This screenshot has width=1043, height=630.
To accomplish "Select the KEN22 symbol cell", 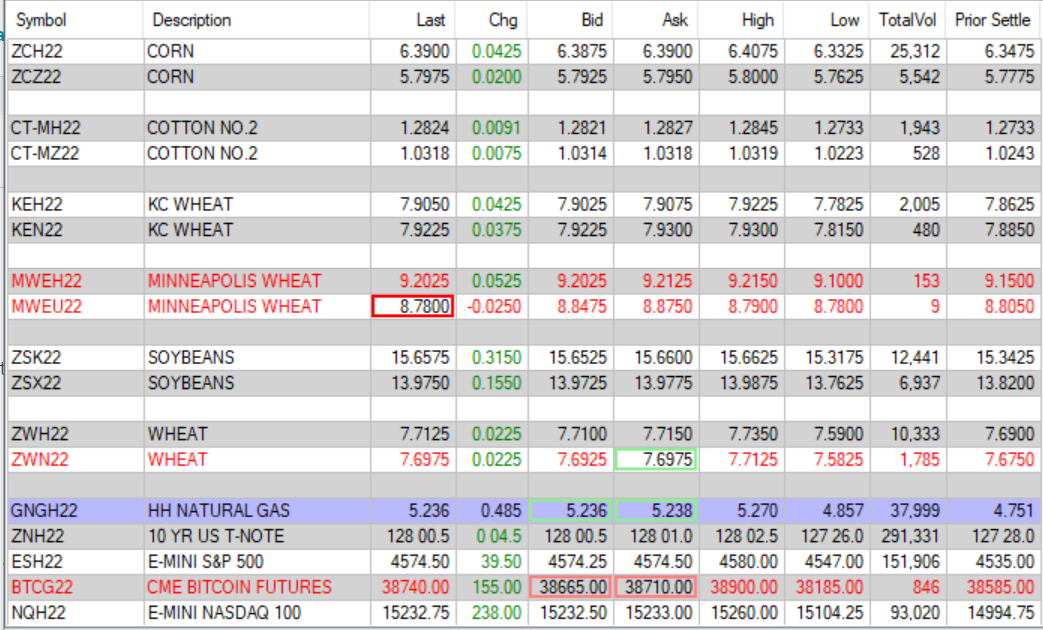I will (x=76, y=230).
